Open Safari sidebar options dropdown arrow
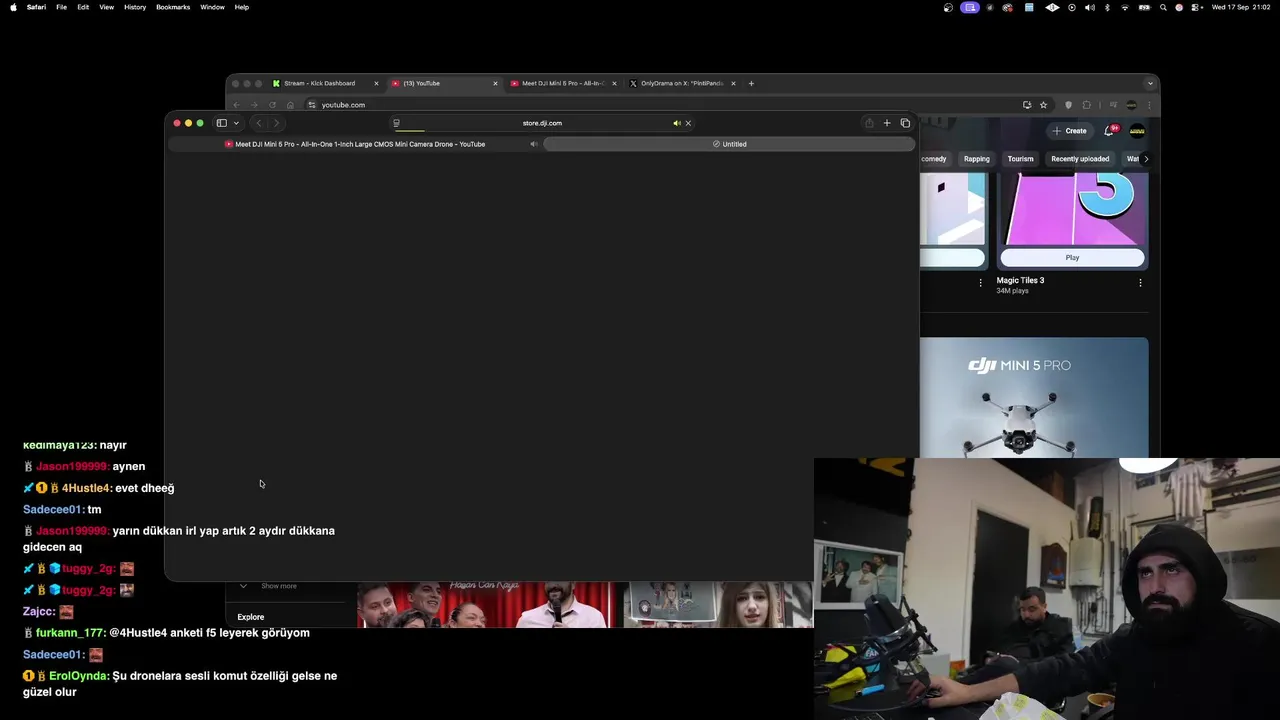Viewport: 1280px width, 720px height. pyautogui.click(x=236, y=123)
